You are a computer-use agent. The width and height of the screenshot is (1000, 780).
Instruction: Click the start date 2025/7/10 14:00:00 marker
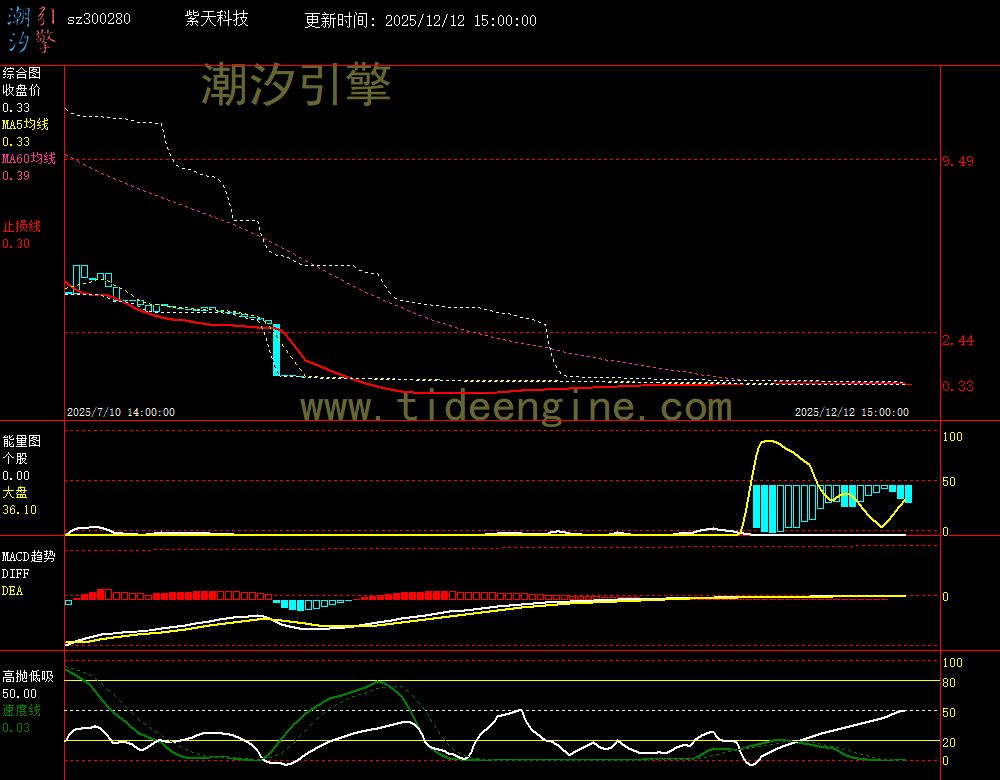coord(121,412)
